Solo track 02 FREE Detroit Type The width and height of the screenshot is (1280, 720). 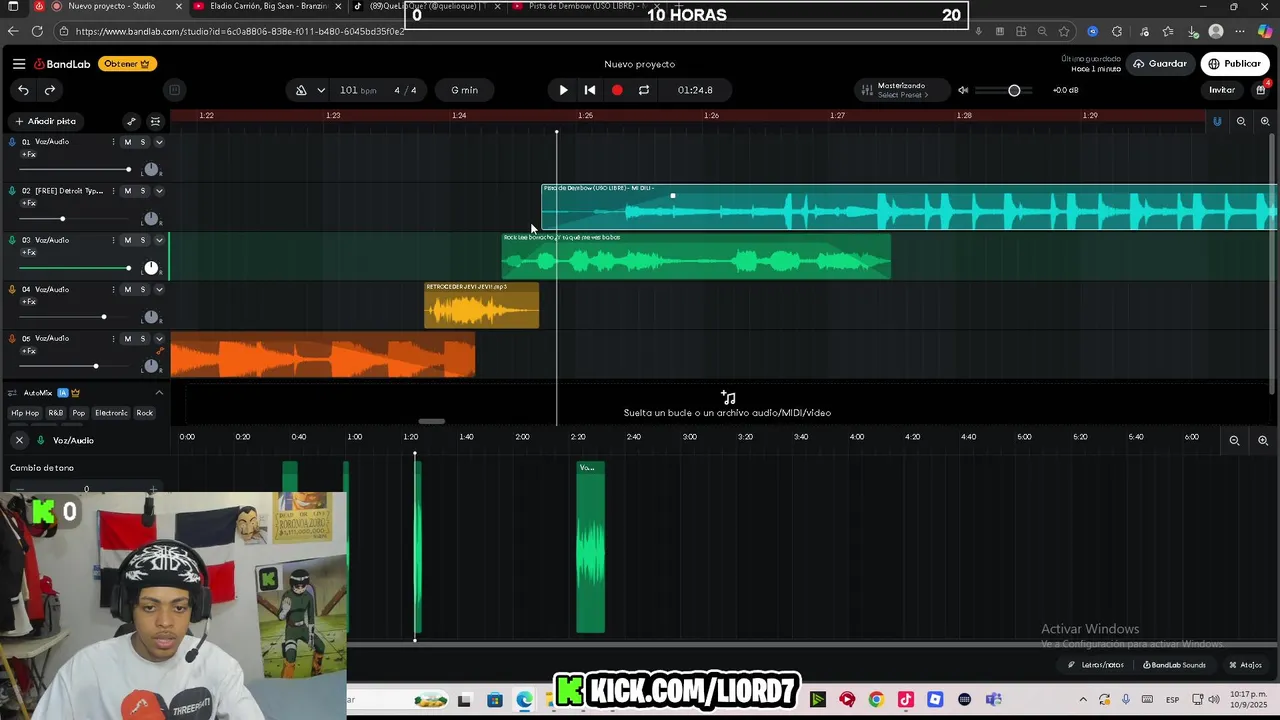(142, 191)
